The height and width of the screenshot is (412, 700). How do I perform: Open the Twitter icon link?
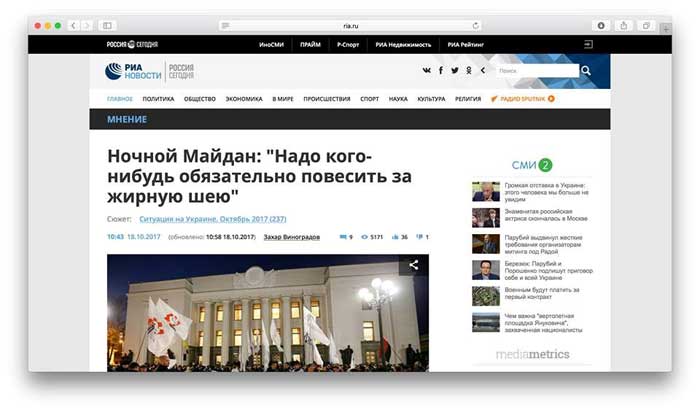455,71
